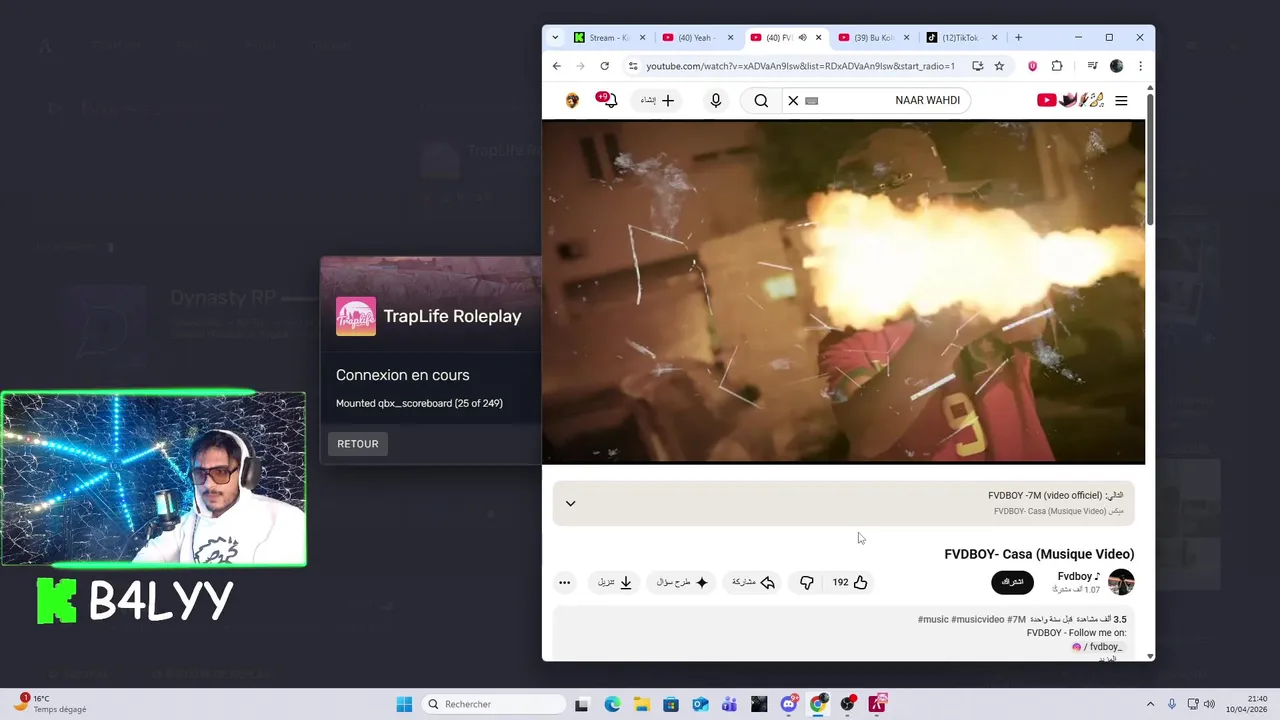Expand the next-up playlist panel chevron
1280x720 pixels.
[x=570, y=503]
